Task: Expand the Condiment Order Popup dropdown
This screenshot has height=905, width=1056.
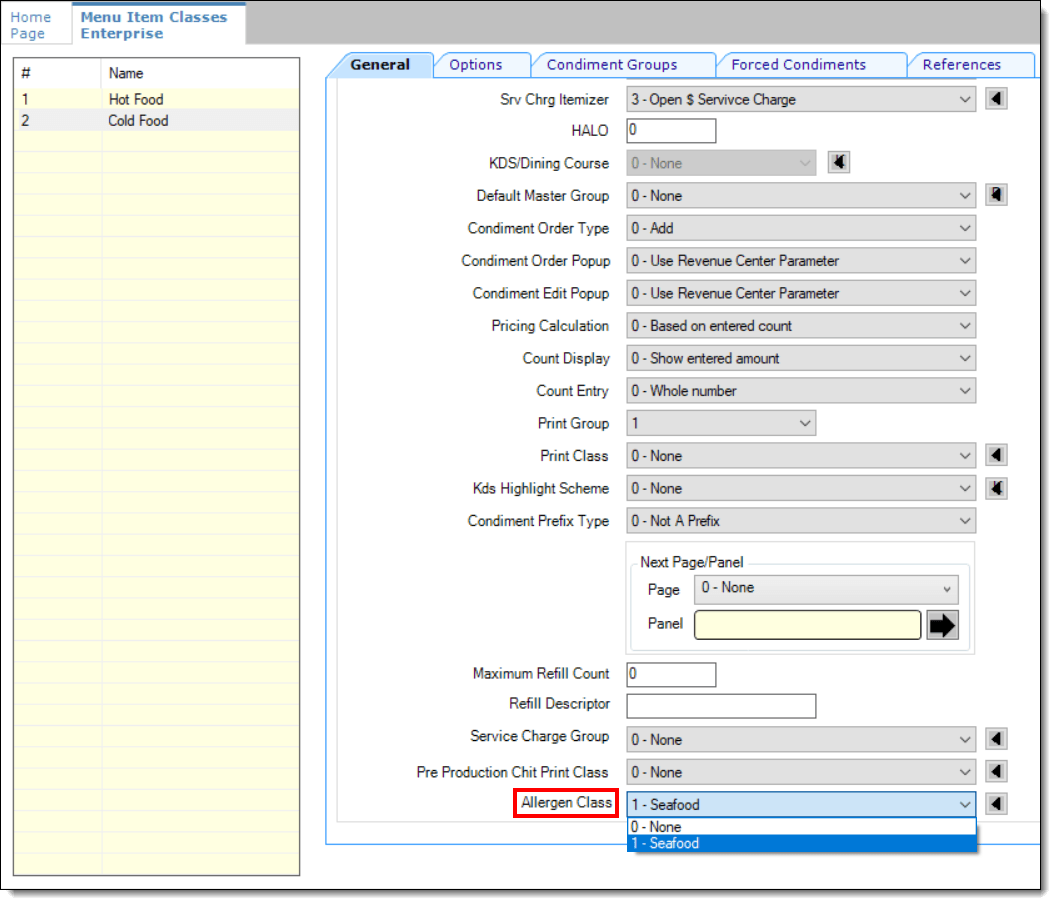Action: (801, 261)
